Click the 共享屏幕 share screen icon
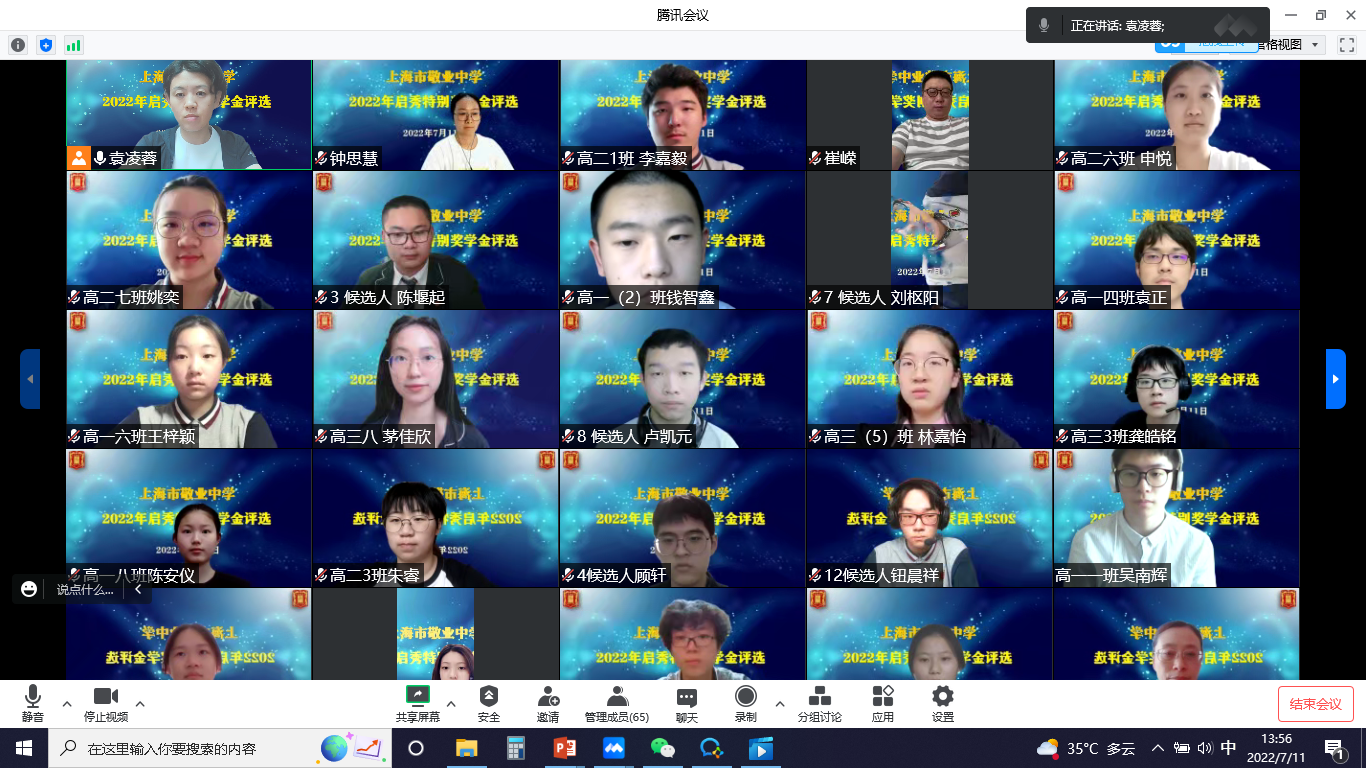 pyautogui.click(x=417, y=697)
